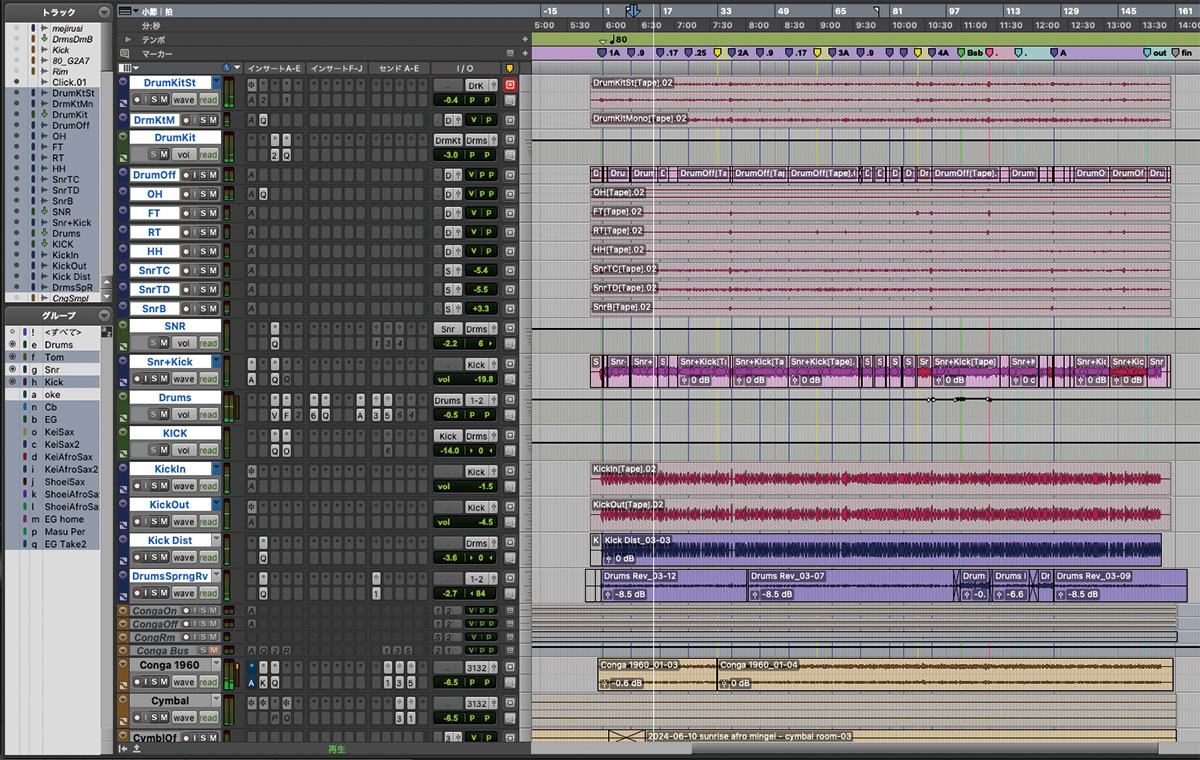This screenshot has width=1200, height=760.
Task: Click the read automation mode button on DrumKitSt
Action: (x=208, y=99)
